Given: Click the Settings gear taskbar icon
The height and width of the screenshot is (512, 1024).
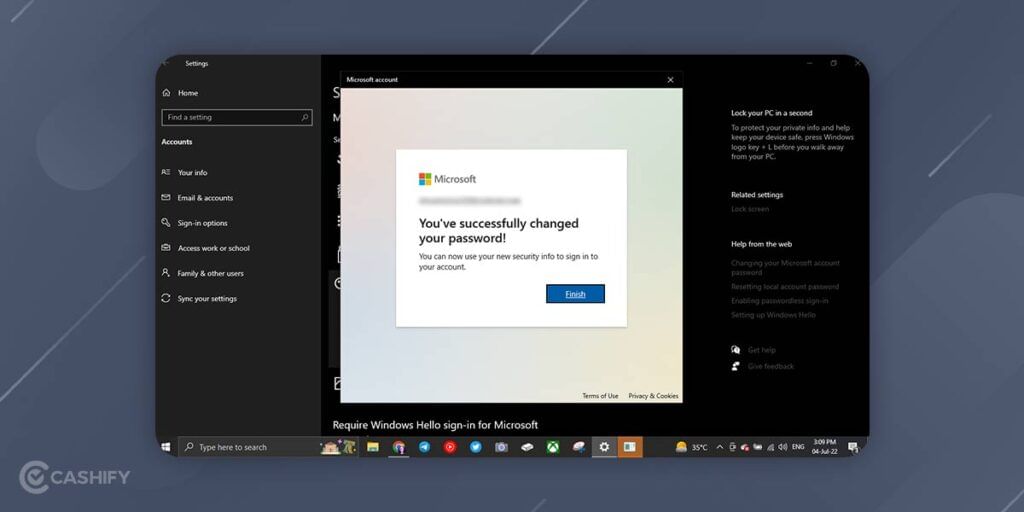Looking at the screenshot, I should (x=604, y=447).
